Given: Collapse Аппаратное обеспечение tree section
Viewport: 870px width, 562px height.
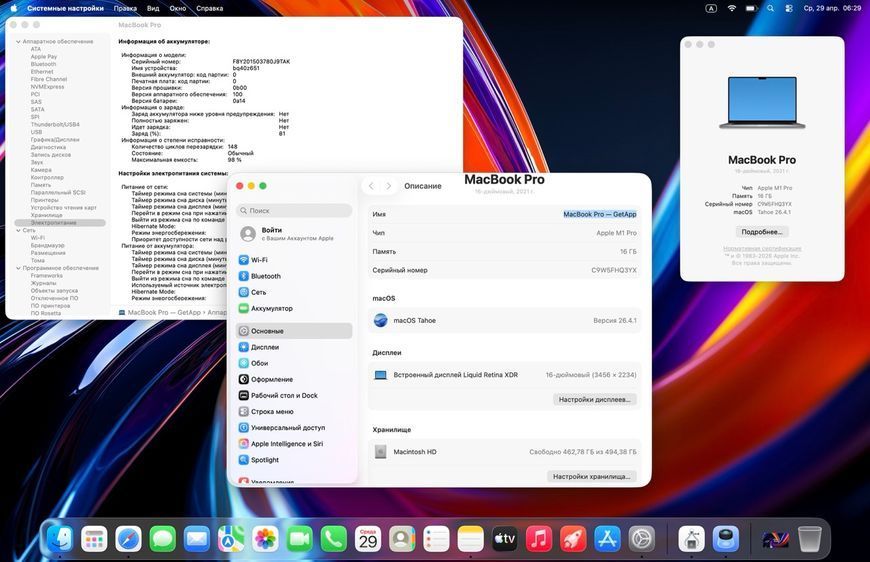Looking at the screenshot, I should (18, 42).
